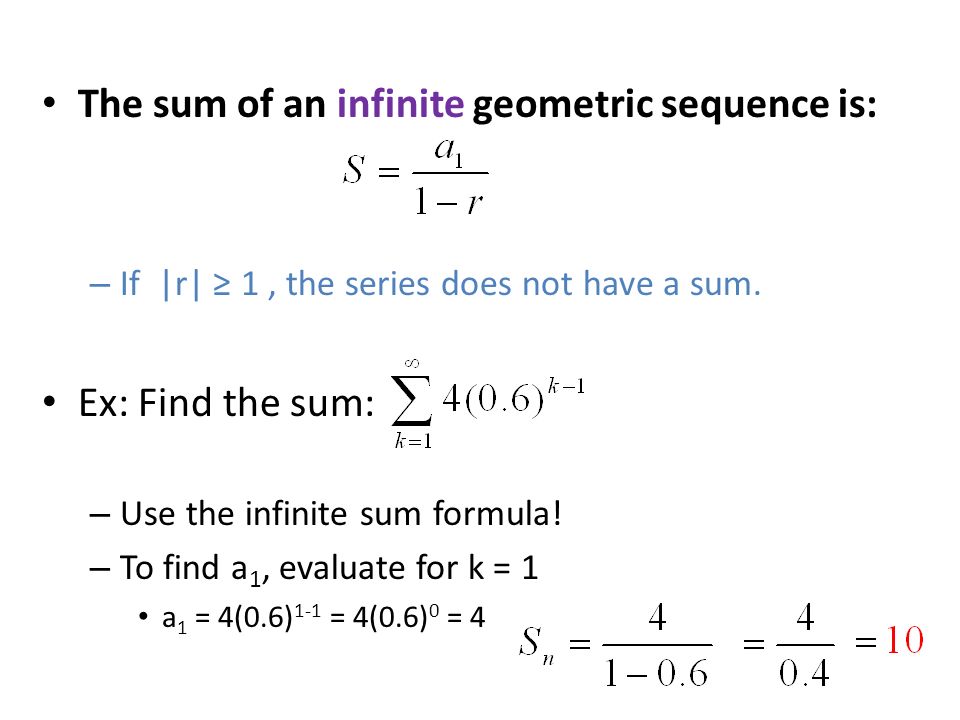Click the fraction 4 over 1 − 0.6
Screen dimensions: 960x720
(657, 645)
